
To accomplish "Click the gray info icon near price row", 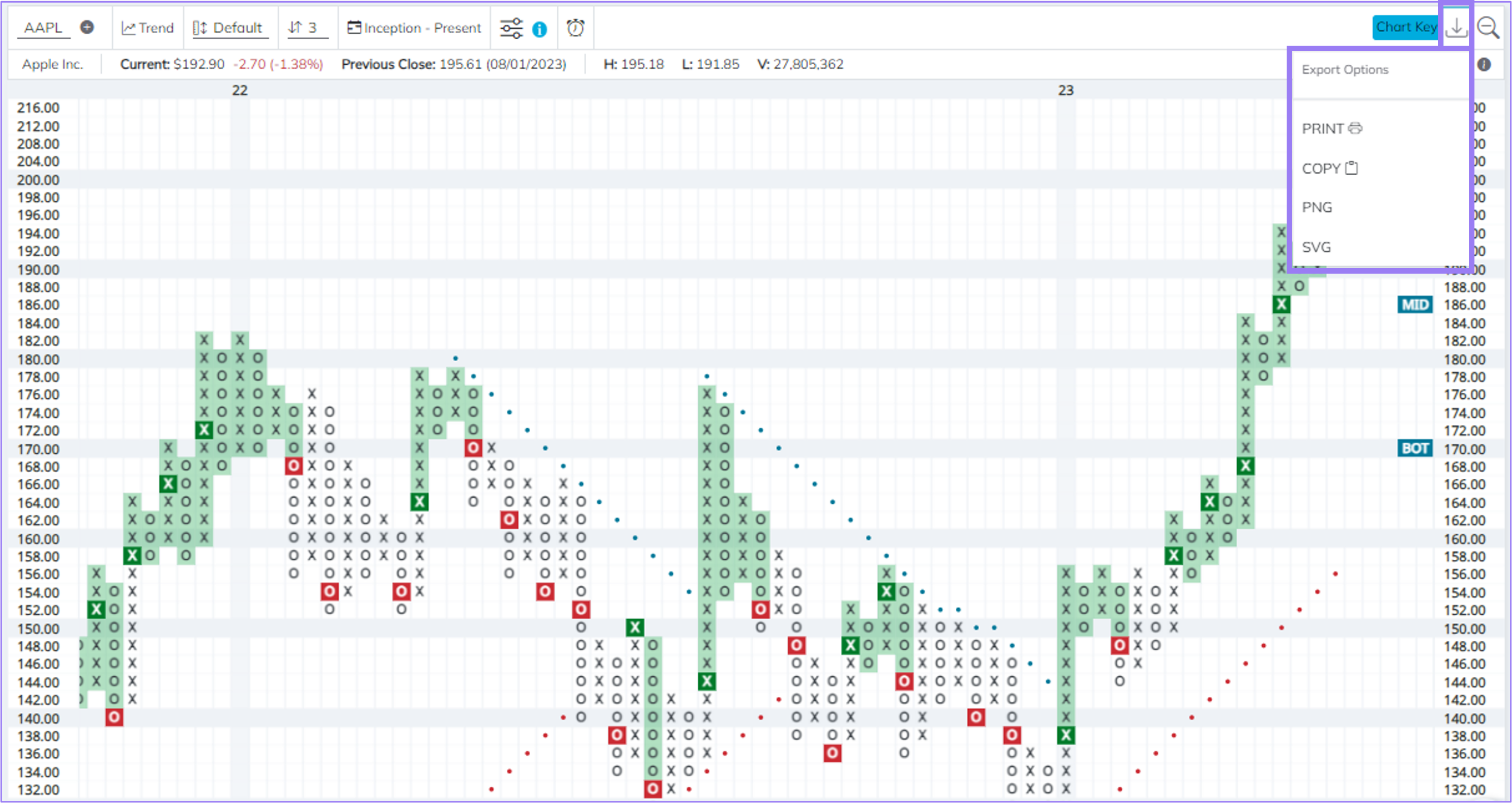I will pyautogui.click(x=1484, y=65).
